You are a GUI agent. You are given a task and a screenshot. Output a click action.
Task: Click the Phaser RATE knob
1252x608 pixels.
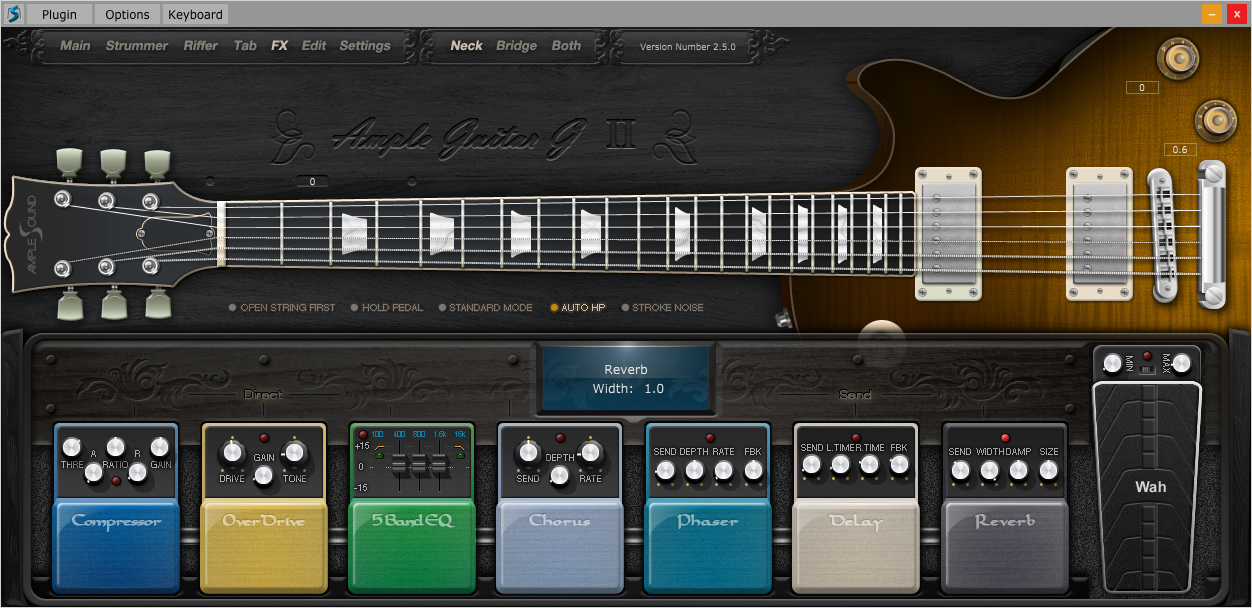click(x=723, y=469)
